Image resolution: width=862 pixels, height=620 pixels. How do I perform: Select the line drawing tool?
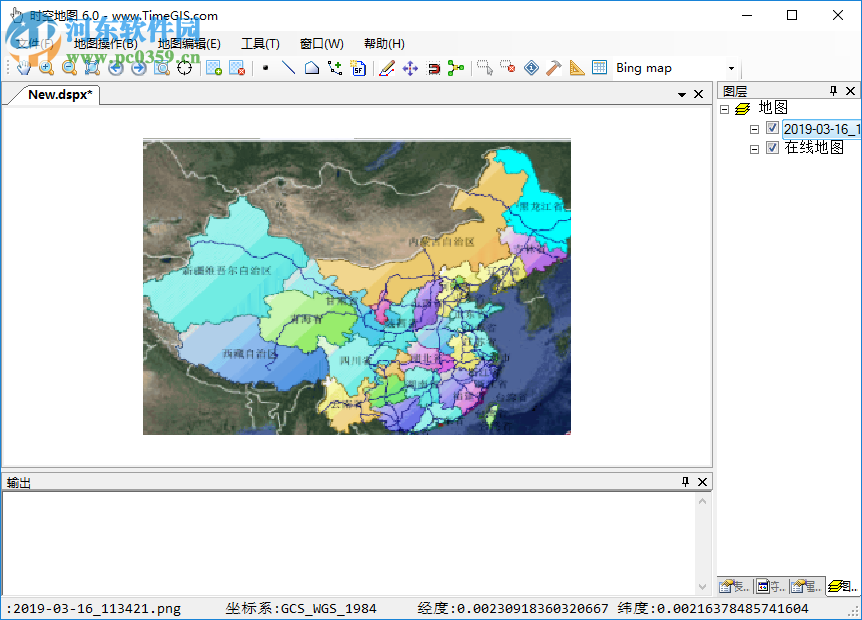pyautogui.click(x=287, y=67)
